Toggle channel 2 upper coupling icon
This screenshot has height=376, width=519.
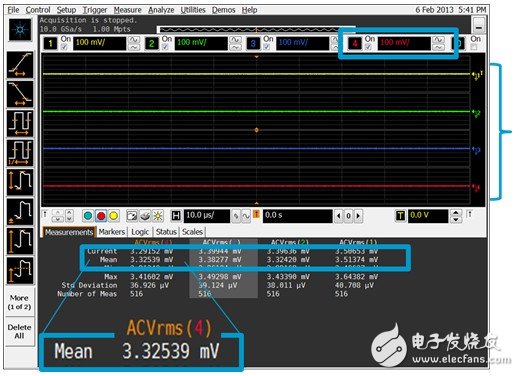click(235, 40)
